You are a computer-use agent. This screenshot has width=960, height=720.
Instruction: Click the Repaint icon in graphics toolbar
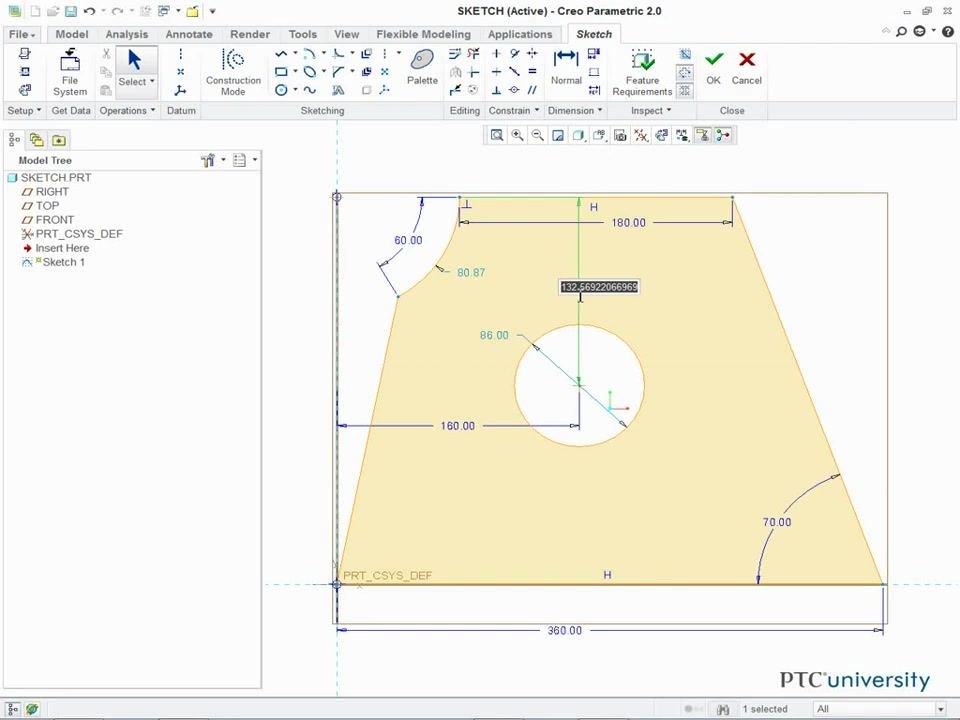[x=558, y=135]
